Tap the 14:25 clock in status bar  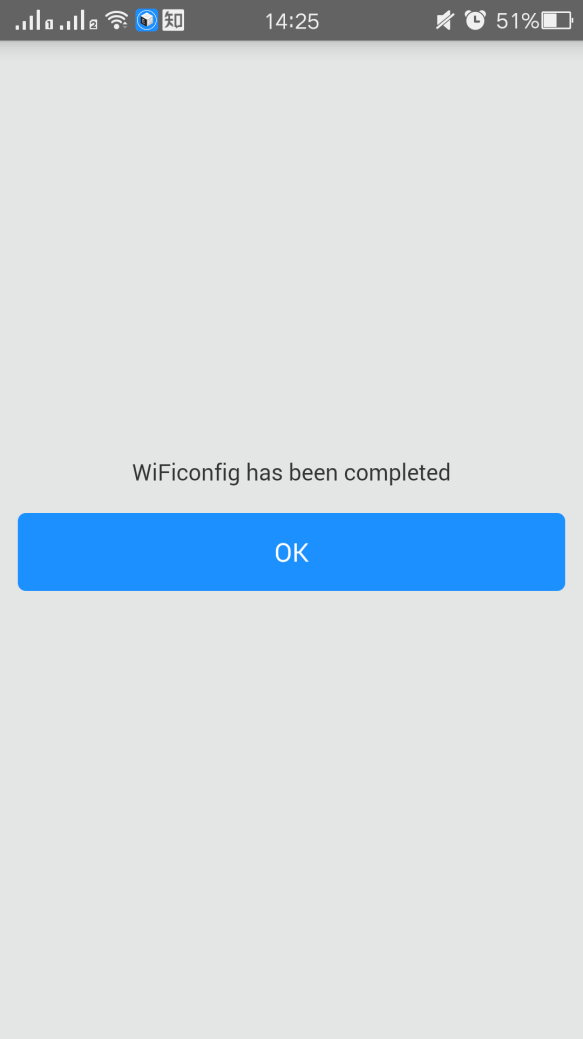292,21
